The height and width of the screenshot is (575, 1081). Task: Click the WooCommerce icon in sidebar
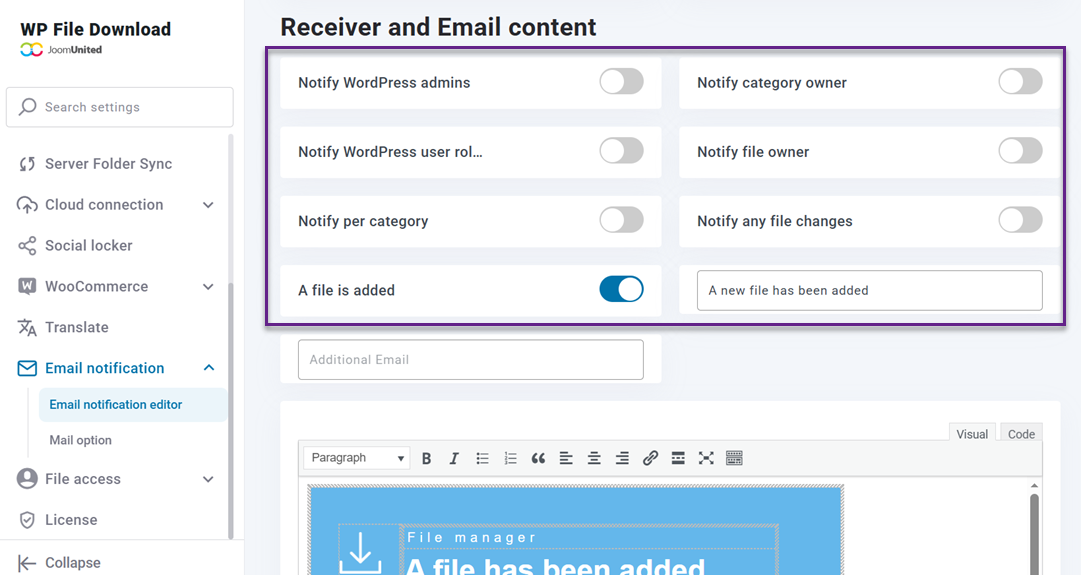(x=27, y=286)
